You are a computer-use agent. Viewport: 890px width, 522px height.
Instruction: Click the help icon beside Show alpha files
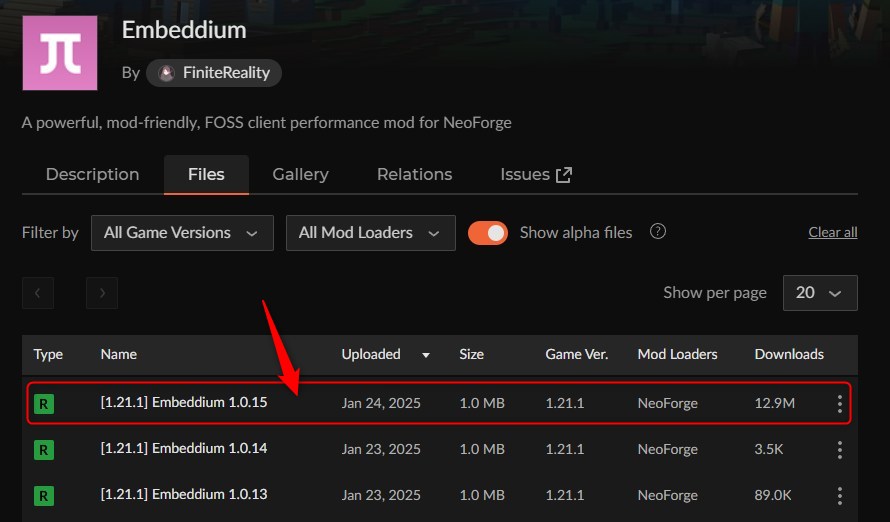[x=657, y=231]
